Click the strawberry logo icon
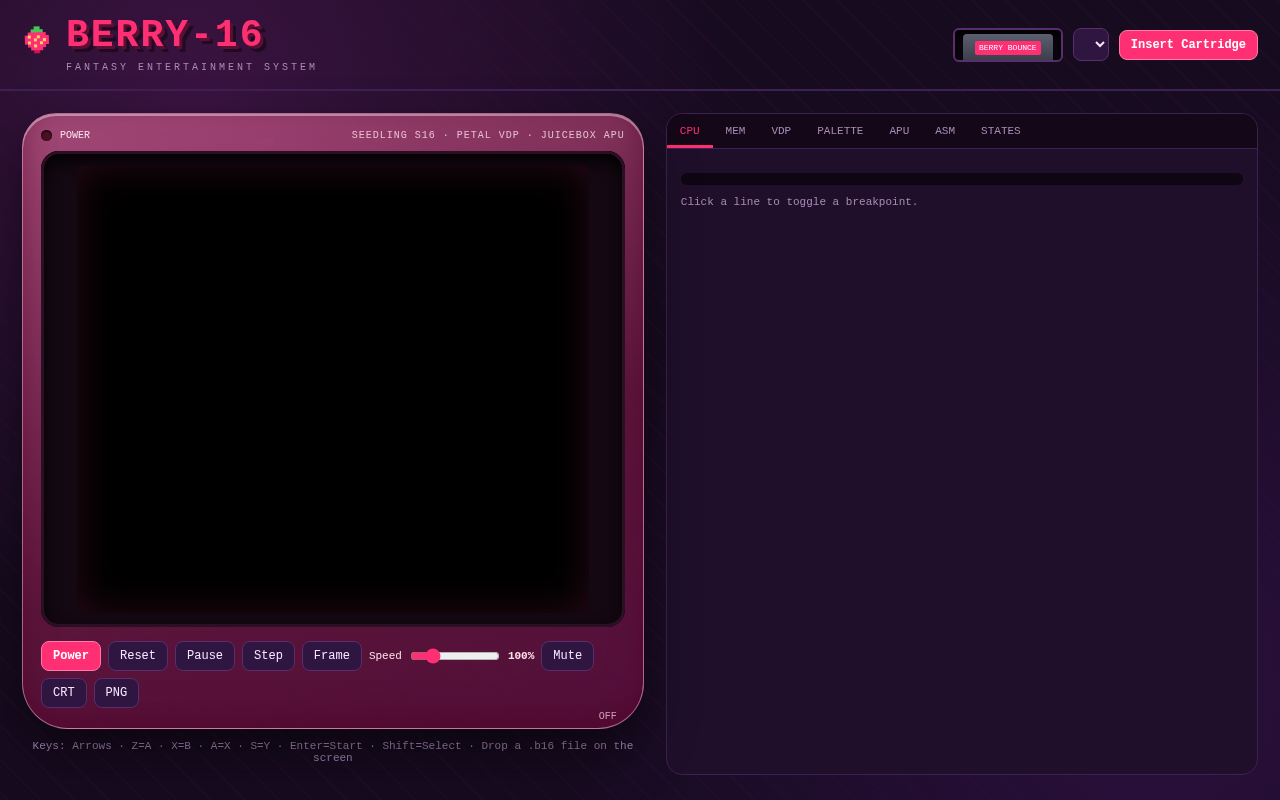 [x=37, y=39]
